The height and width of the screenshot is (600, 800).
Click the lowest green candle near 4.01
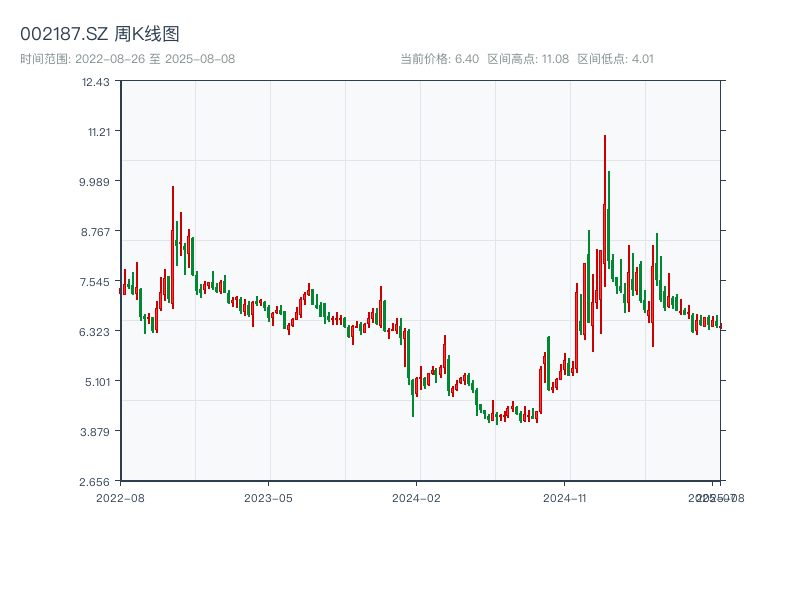pos(496,418)
